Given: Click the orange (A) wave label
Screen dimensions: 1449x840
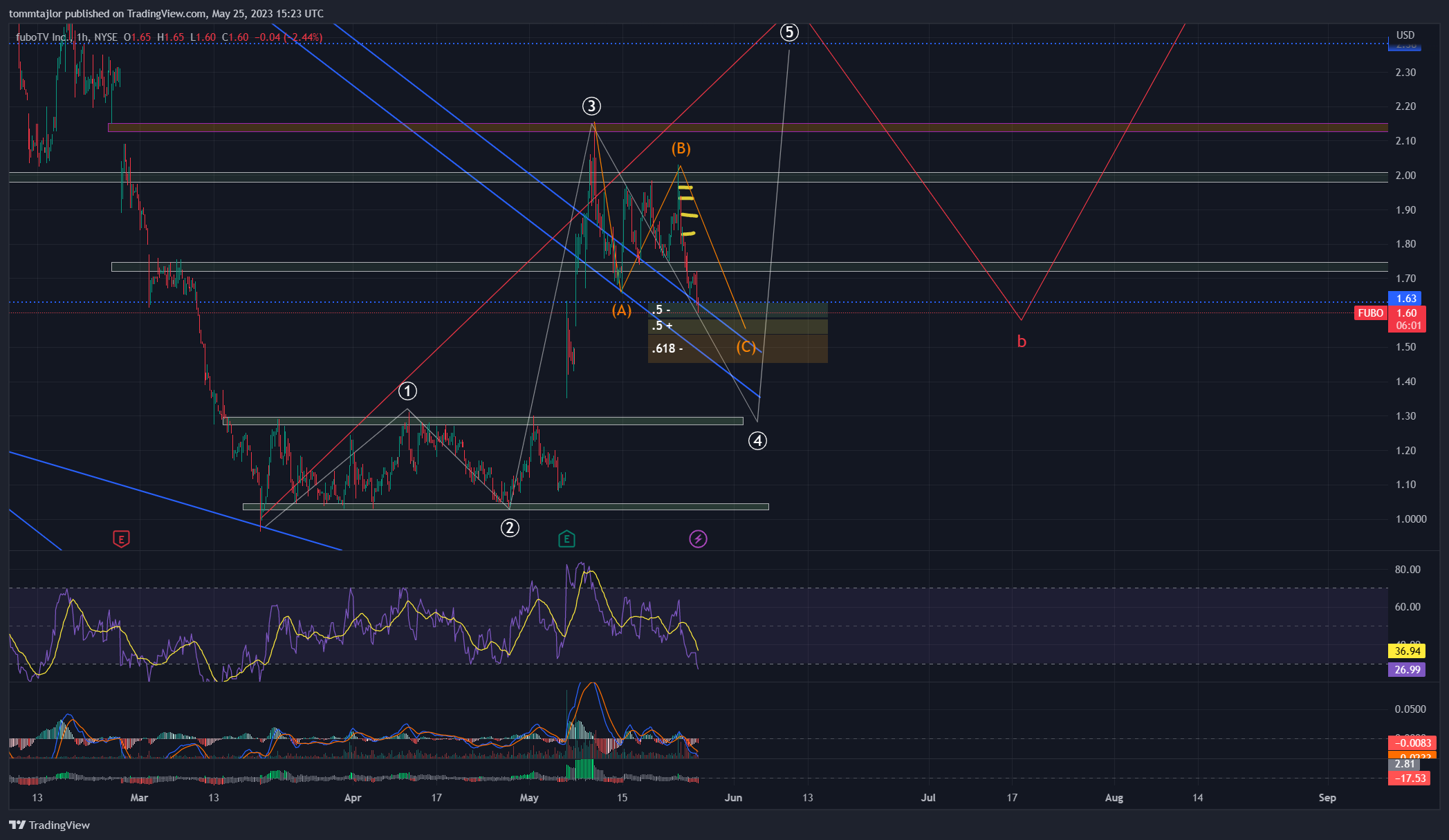Looking at the screenshot, I should 621,310.
